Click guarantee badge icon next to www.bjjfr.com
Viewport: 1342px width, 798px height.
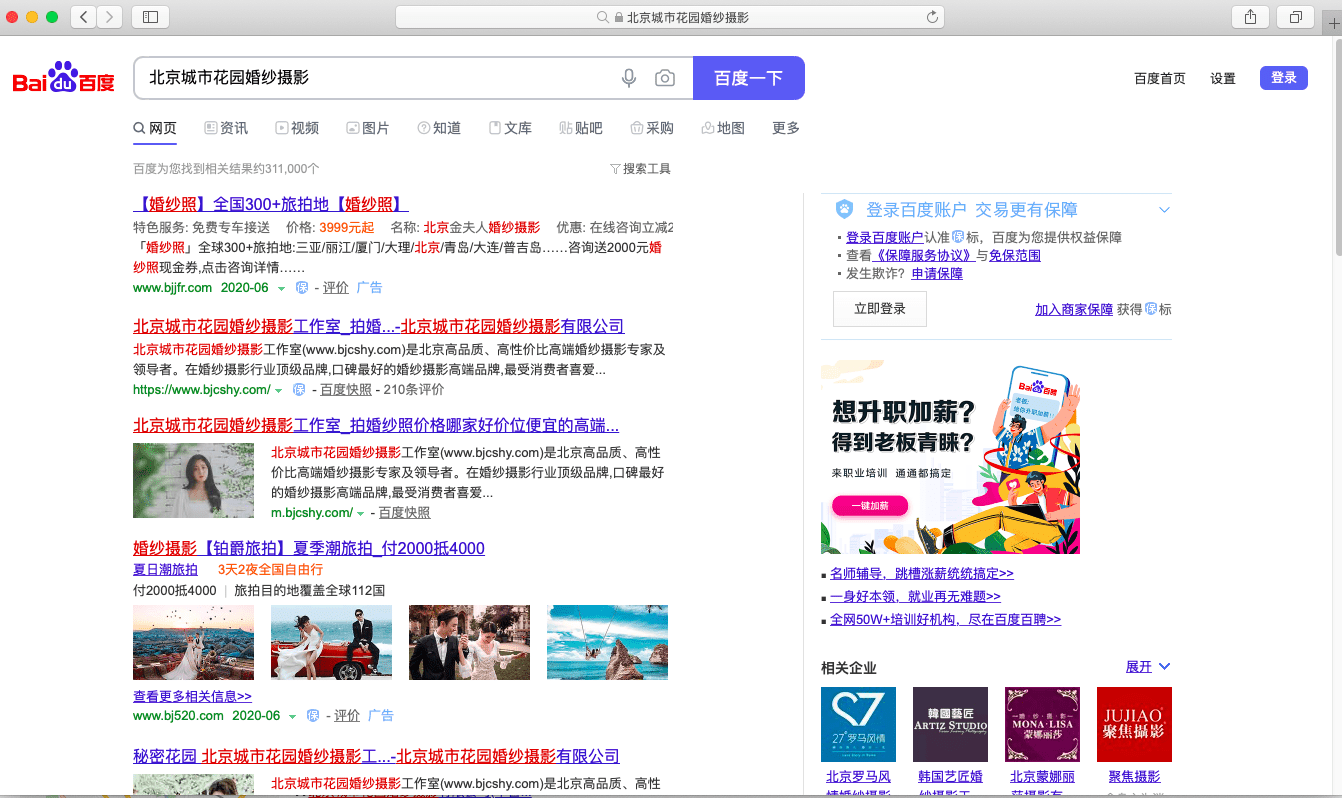(302, 288)
